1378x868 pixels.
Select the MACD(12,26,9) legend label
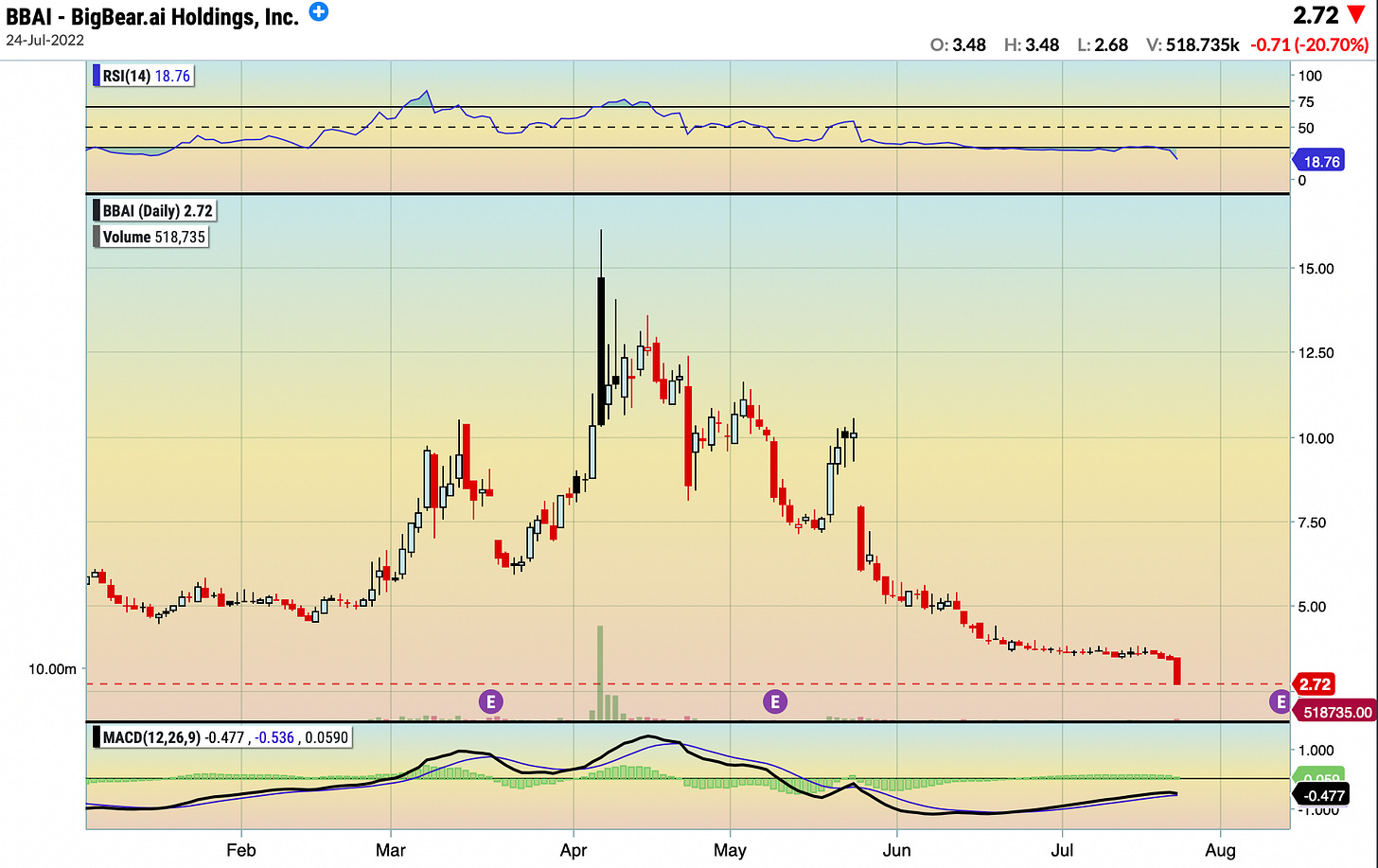point(223,736)
